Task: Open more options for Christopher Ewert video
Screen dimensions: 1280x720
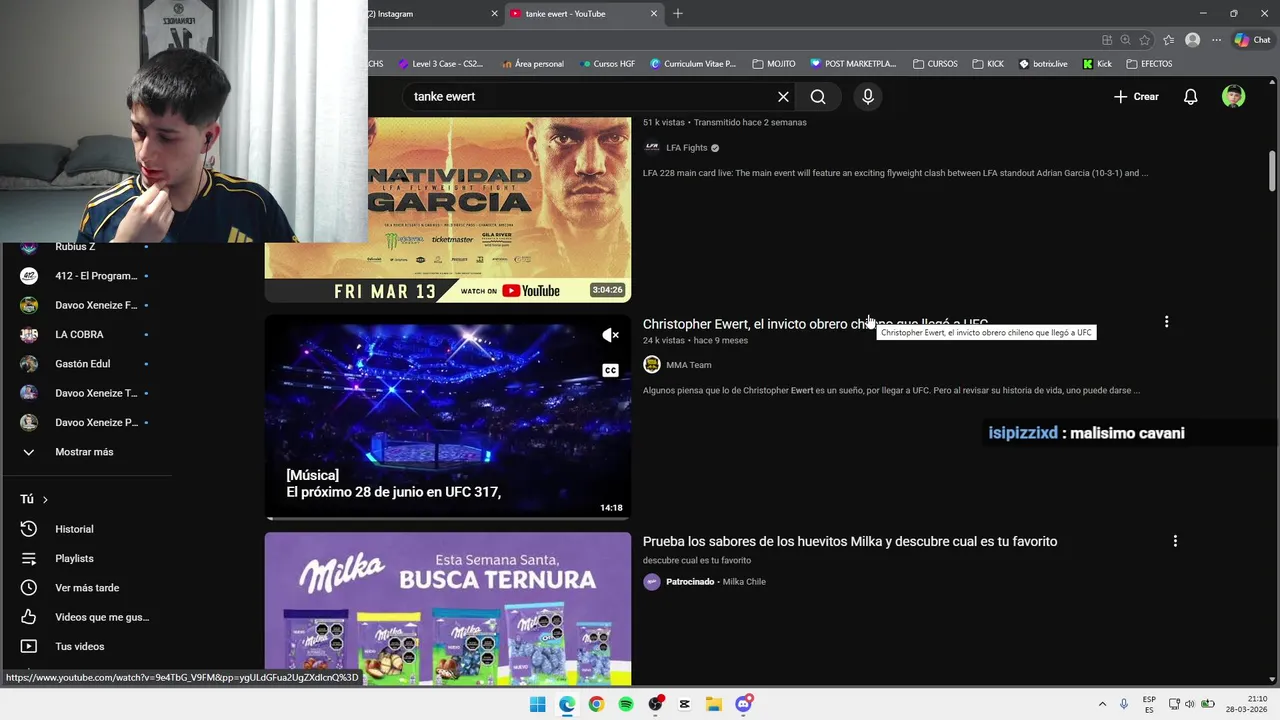Action: 1166,322
